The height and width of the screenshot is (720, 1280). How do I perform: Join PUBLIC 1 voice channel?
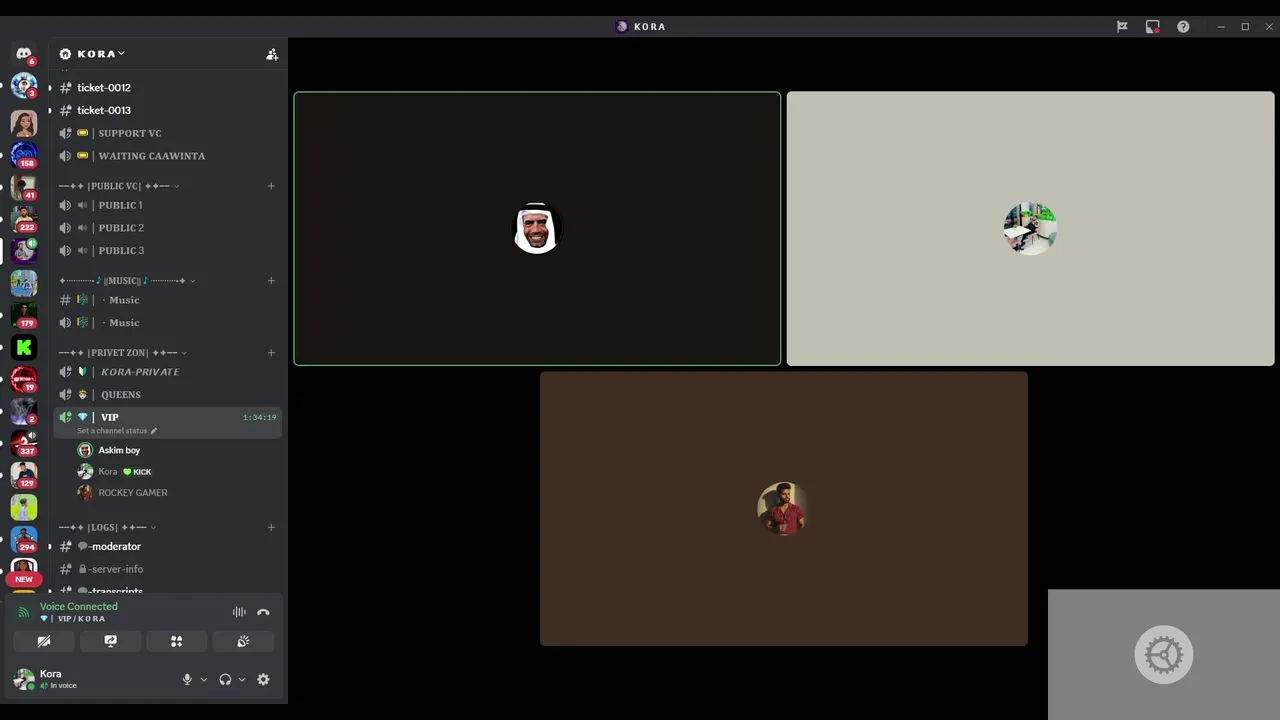pos(168,205)
